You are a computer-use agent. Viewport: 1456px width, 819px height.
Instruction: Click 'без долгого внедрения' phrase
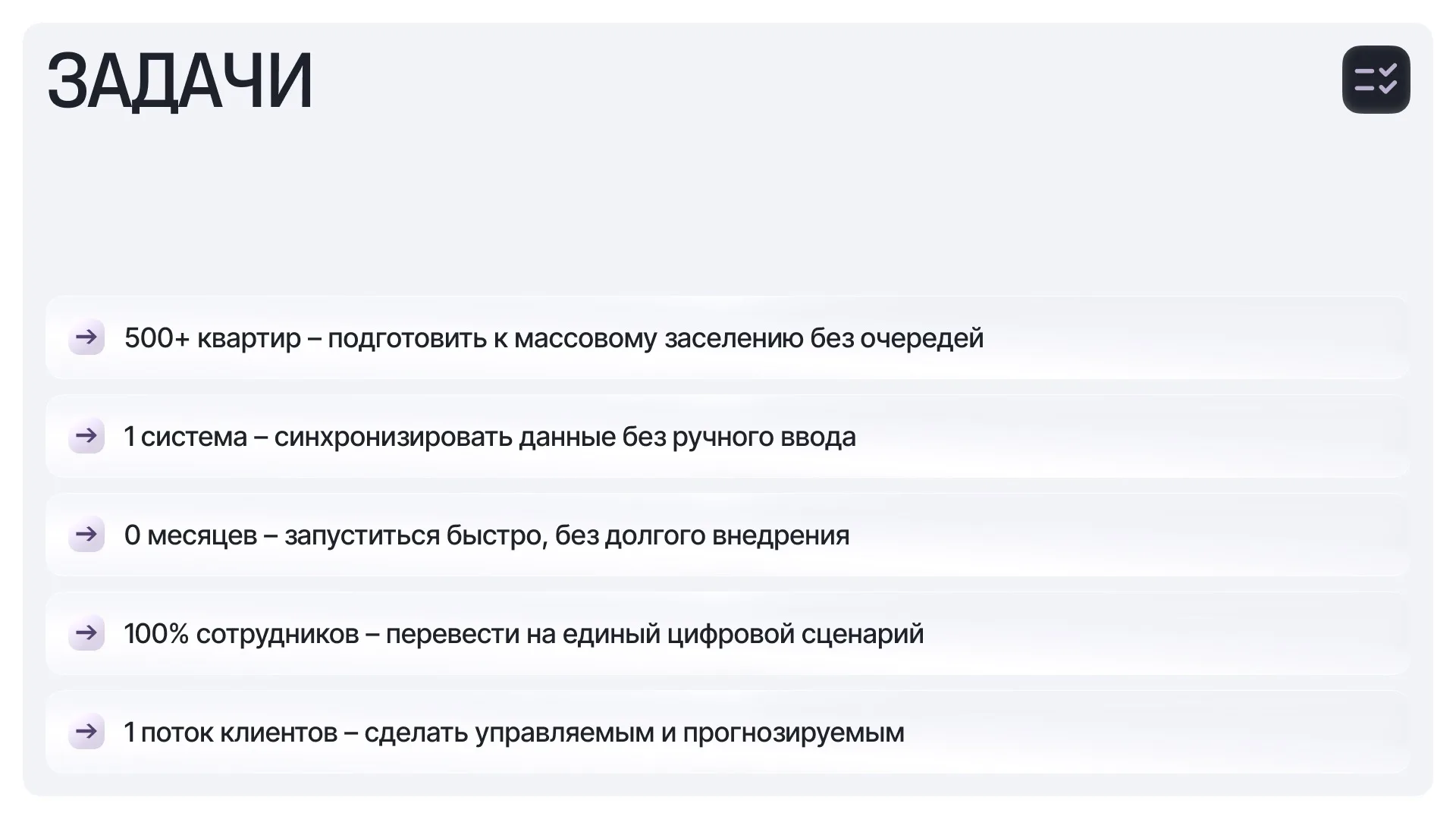click(x=702, y=535)
